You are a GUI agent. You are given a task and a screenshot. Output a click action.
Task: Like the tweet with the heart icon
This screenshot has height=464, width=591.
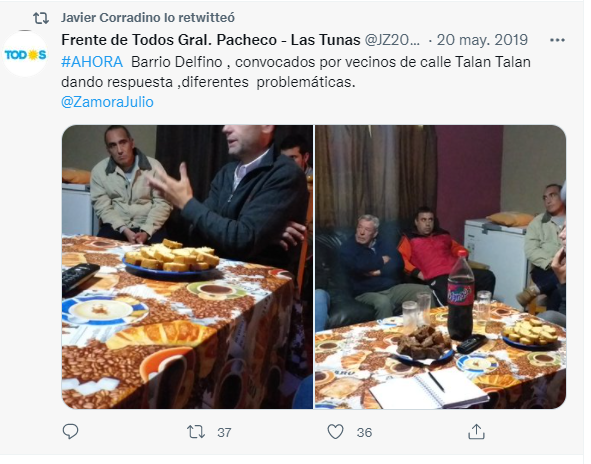pyautogui.click(x=335, y=432)
